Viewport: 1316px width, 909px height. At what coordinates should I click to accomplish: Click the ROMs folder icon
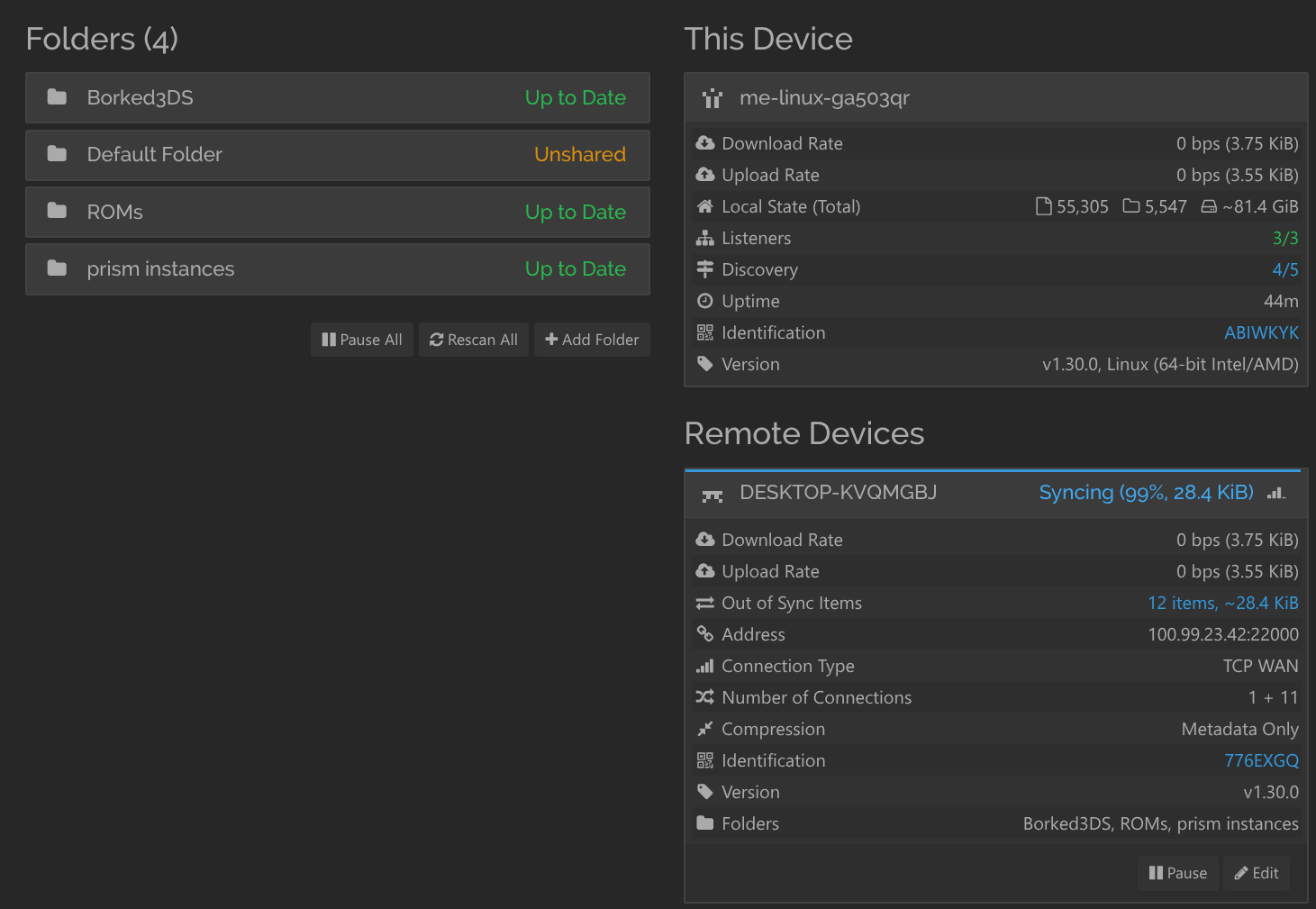click(57, 211)
